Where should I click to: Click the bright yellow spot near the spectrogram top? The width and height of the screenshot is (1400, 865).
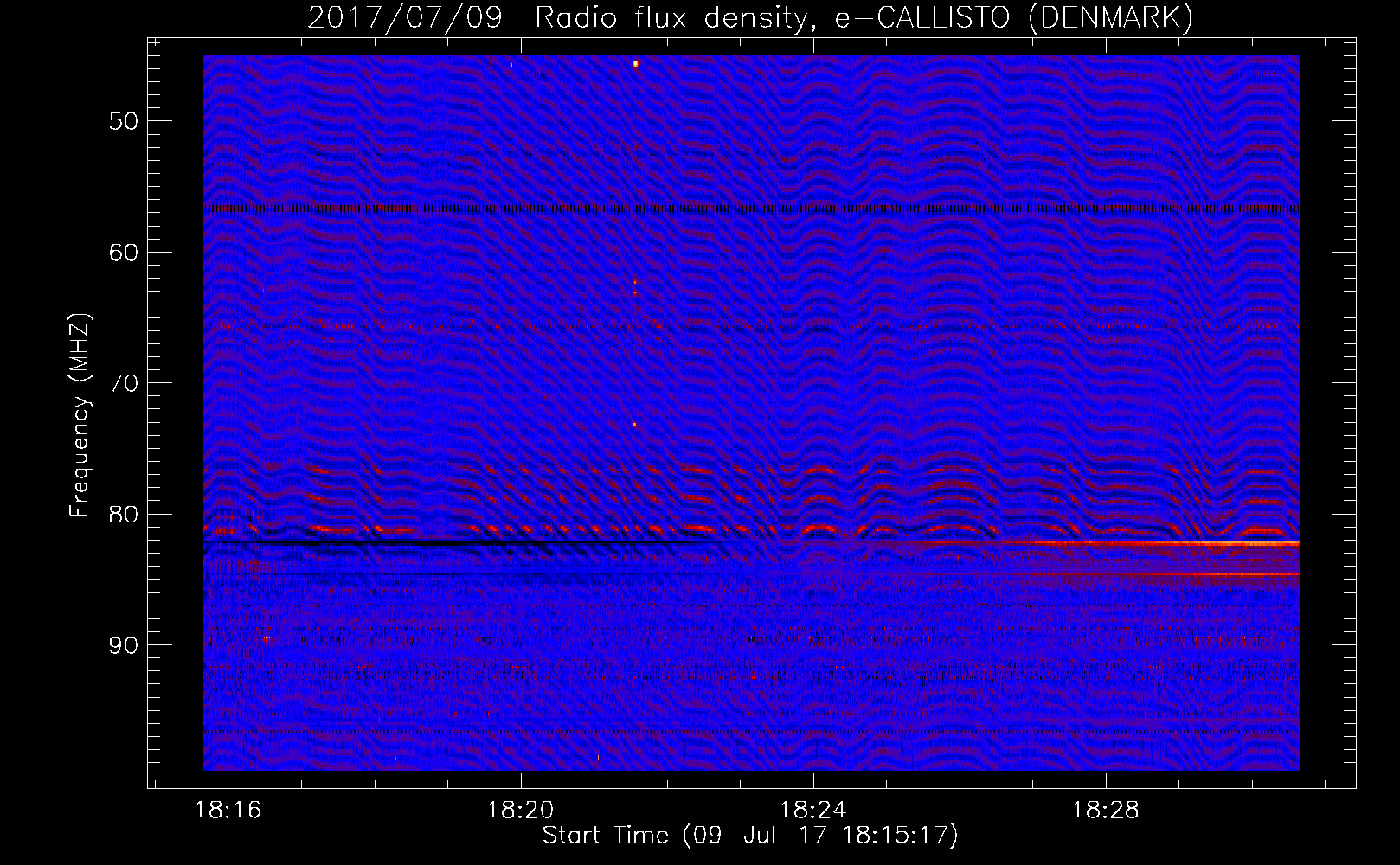coord(636,64)
